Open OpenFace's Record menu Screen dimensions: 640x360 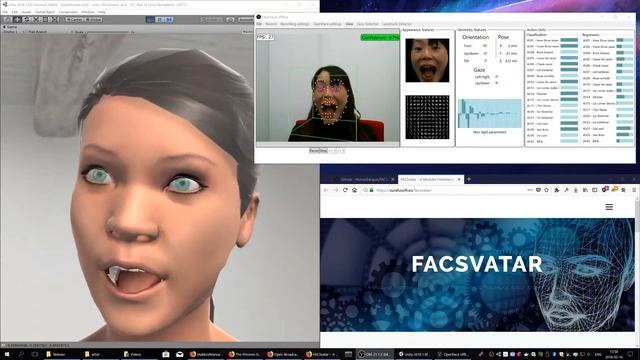tap(271, 24)
